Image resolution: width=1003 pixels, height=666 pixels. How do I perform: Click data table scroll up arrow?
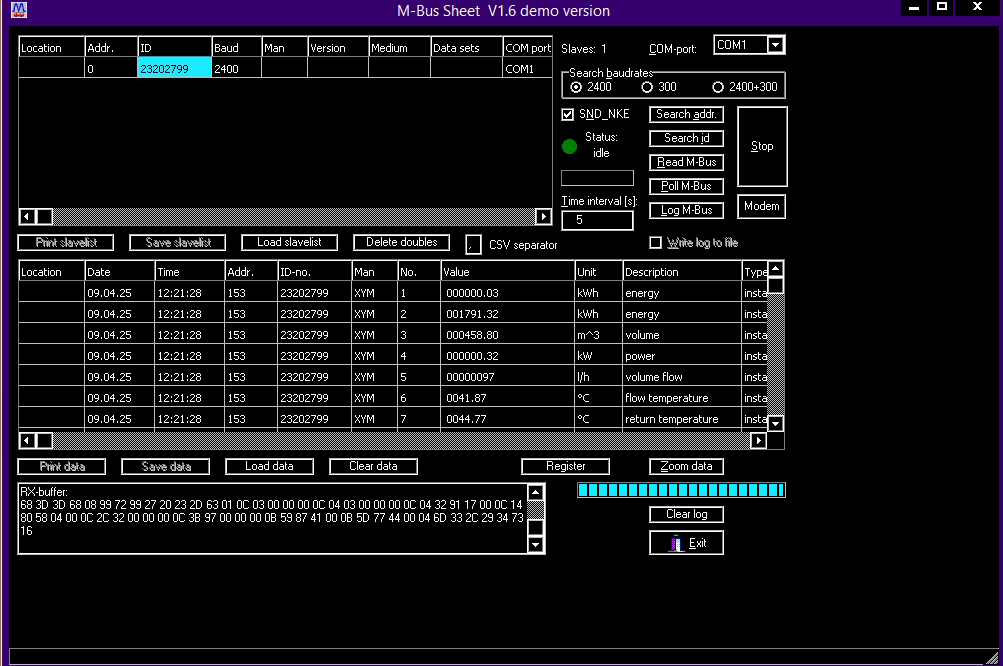tap(775, 269)
